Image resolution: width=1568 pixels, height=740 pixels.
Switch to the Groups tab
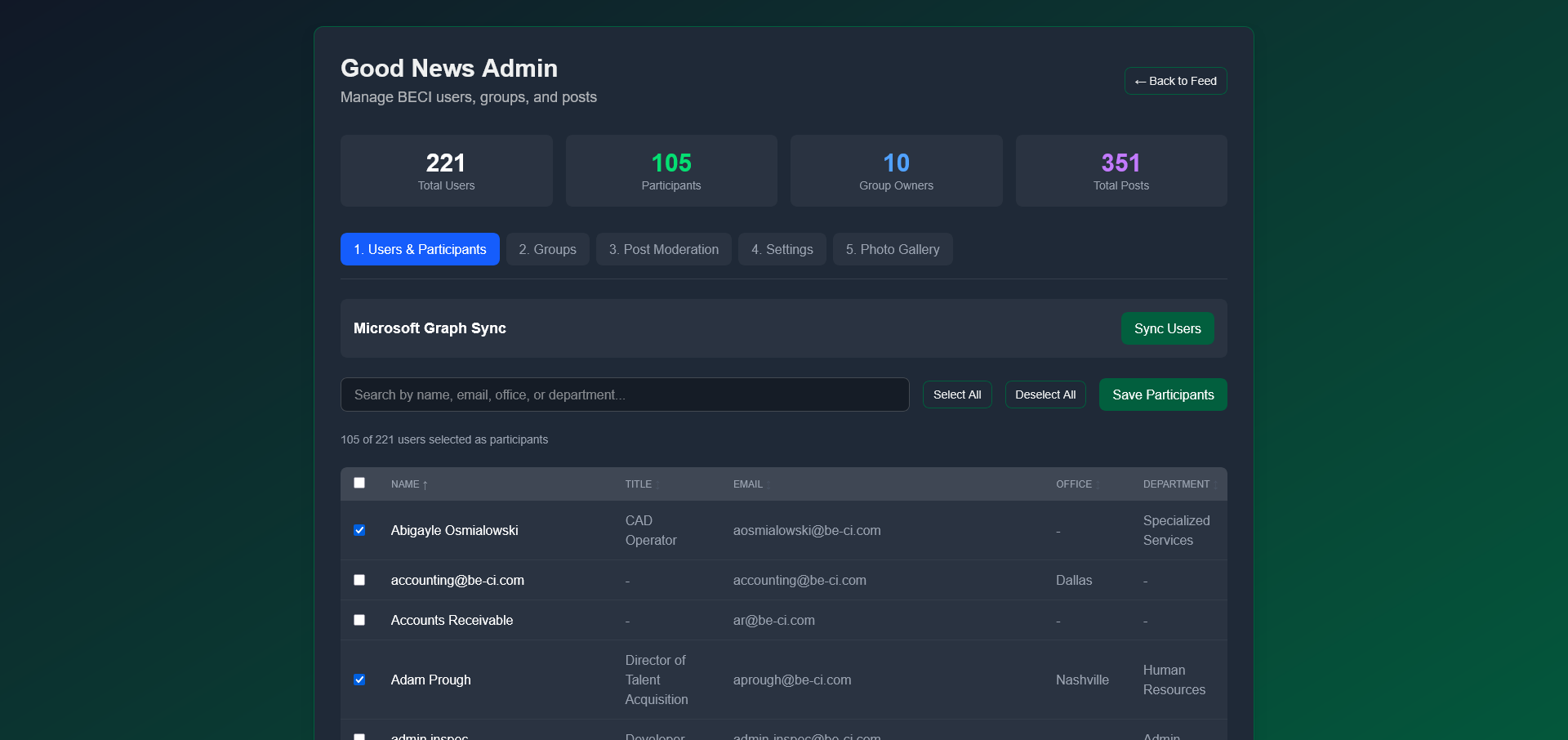547,249
